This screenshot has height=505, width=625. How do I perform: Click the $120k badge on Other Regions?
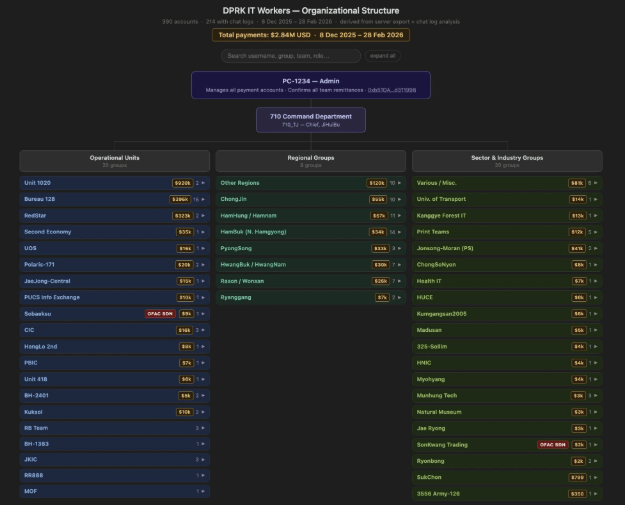click(377, 183)
